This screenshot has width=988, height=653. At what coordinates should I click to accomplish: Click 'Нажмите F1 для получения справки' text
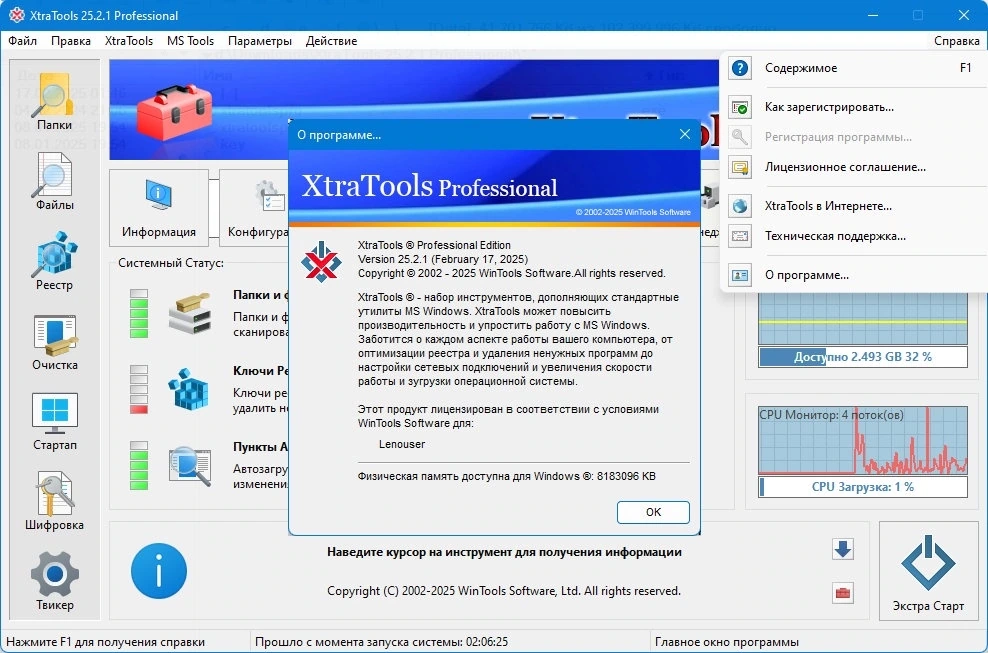105,642
